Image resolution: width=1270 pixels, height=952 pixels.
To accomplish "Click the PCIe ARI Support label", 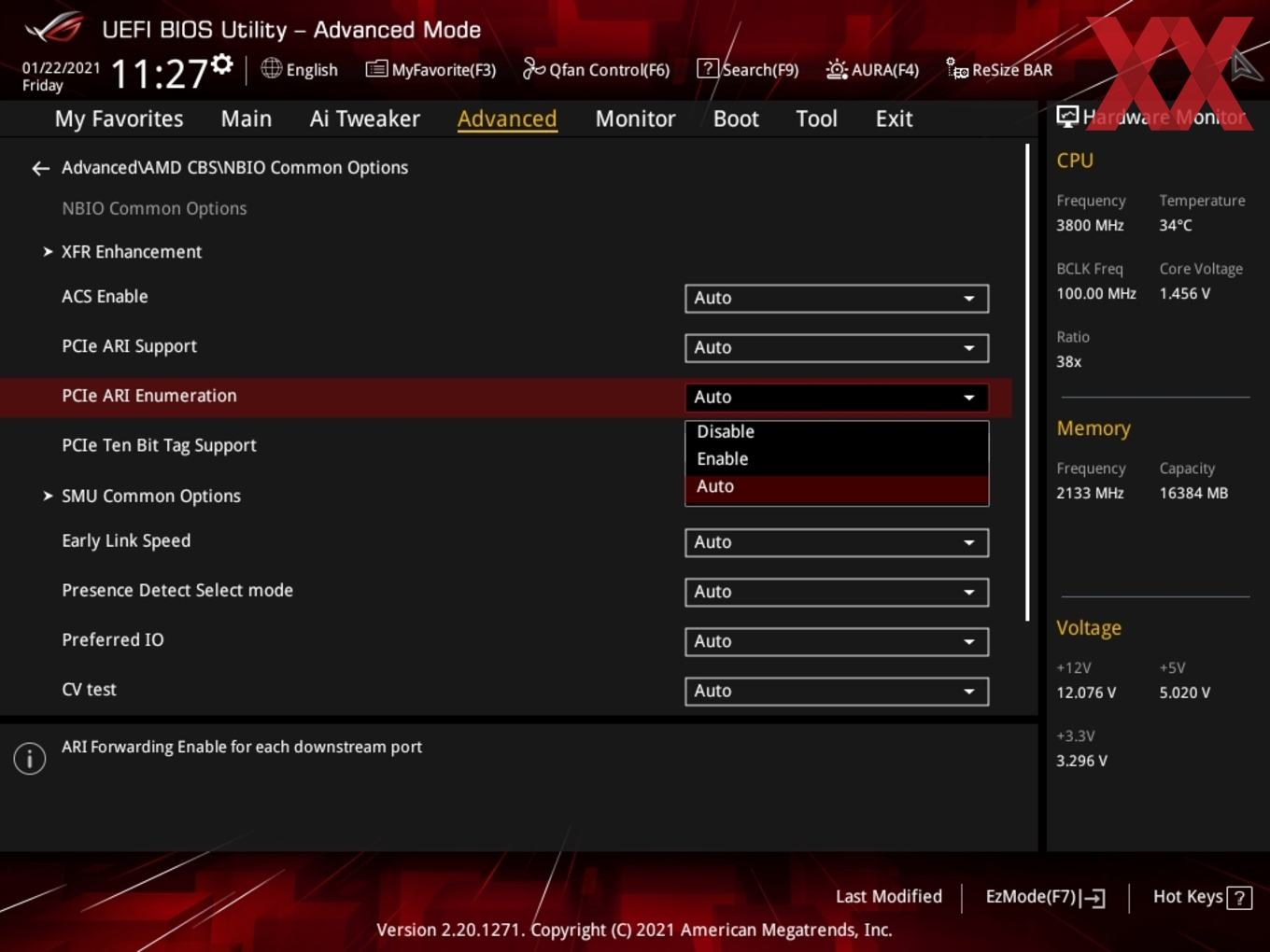I will click(129, 346).
